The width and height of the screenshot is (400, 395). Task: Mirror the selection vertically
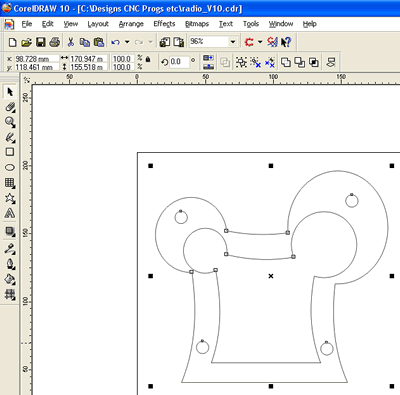click(x=208, y=67)
